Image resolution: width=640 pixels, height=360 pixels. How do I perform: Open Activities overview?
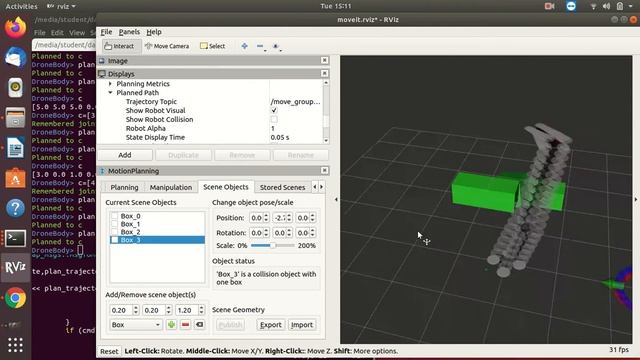click(x=21, y=6)
